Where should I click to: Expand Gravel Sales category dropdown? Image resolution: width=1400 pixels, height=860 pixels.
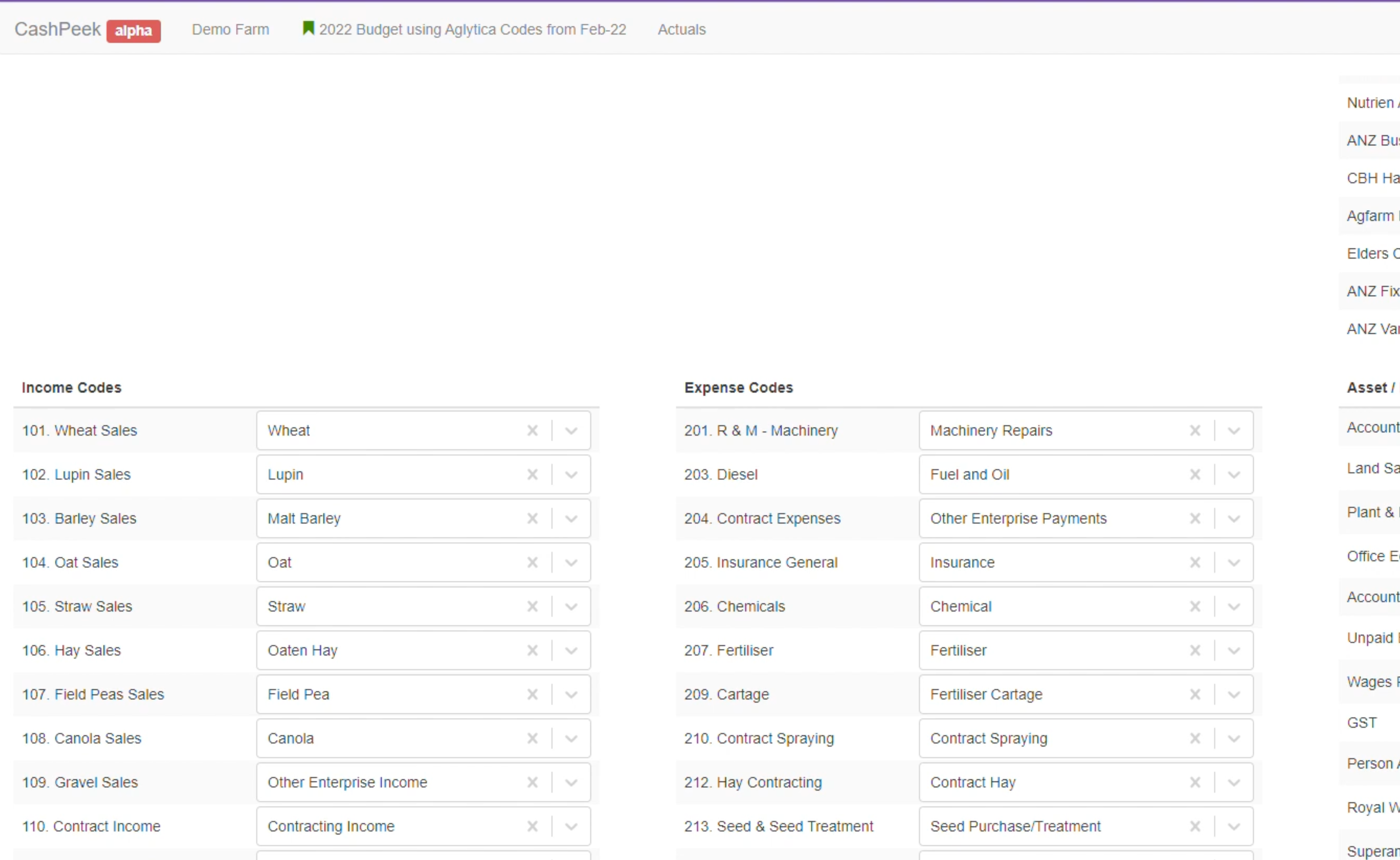(x=571, y=782)
